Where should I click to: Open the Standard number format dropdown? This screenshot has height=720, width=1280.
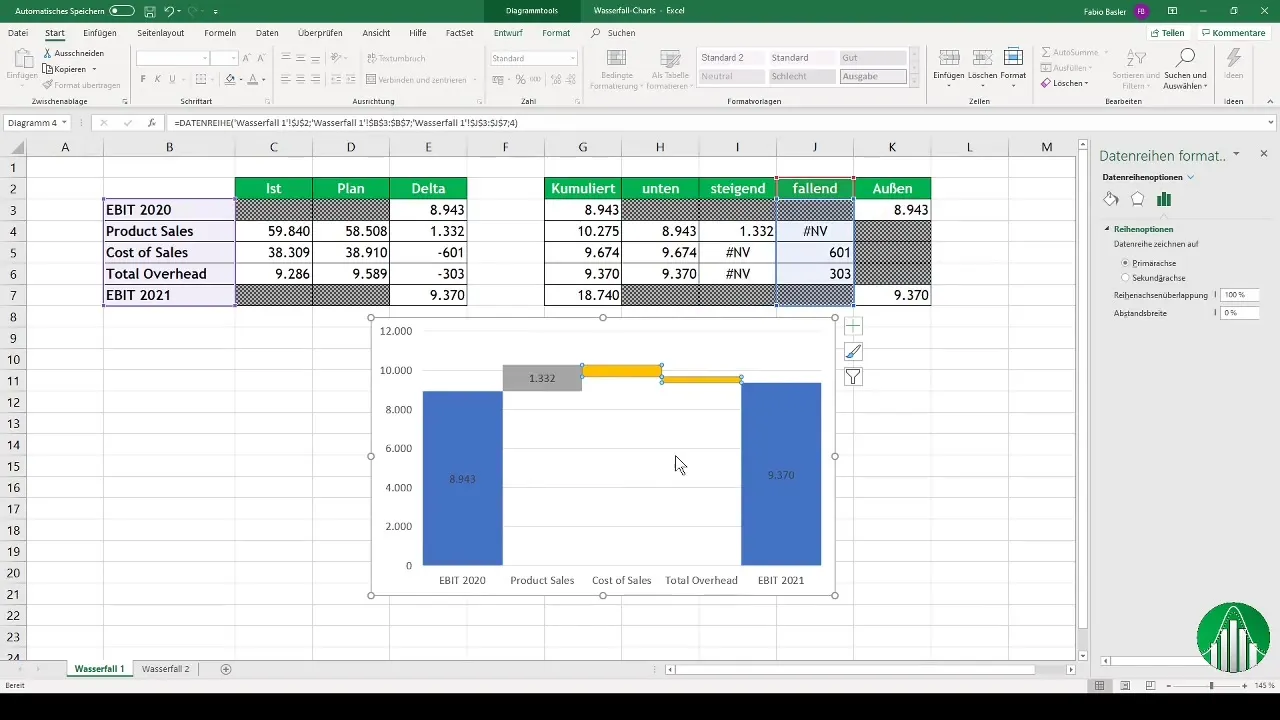pos(573,59)
